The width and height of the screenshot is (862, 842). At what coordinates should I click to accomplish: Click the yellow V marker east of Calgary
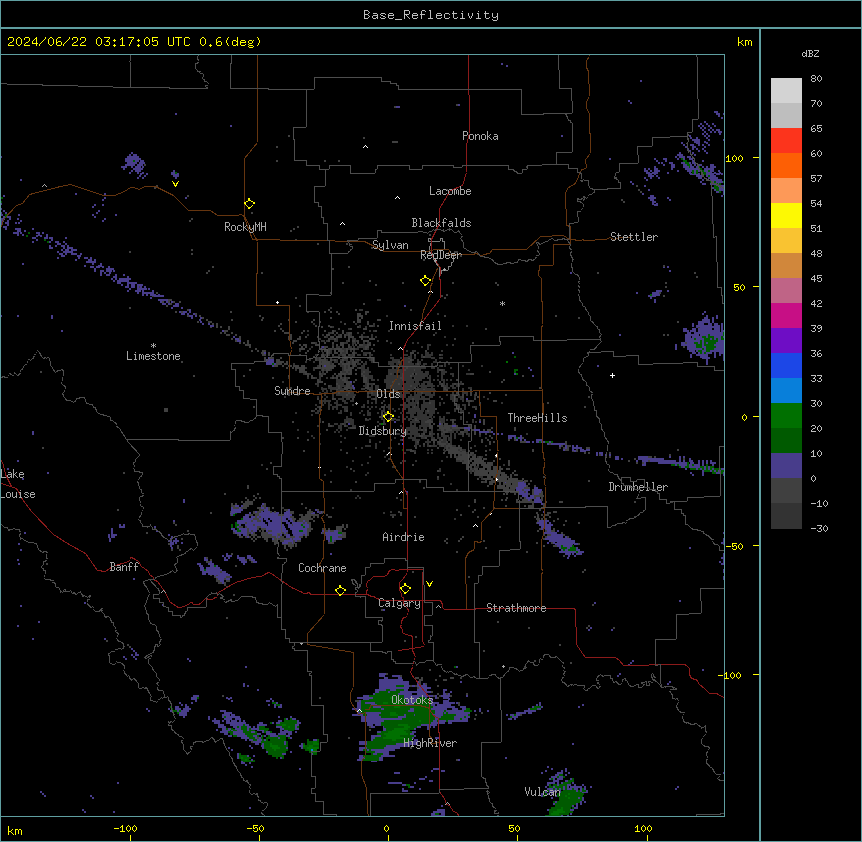[x=429, y=584]
